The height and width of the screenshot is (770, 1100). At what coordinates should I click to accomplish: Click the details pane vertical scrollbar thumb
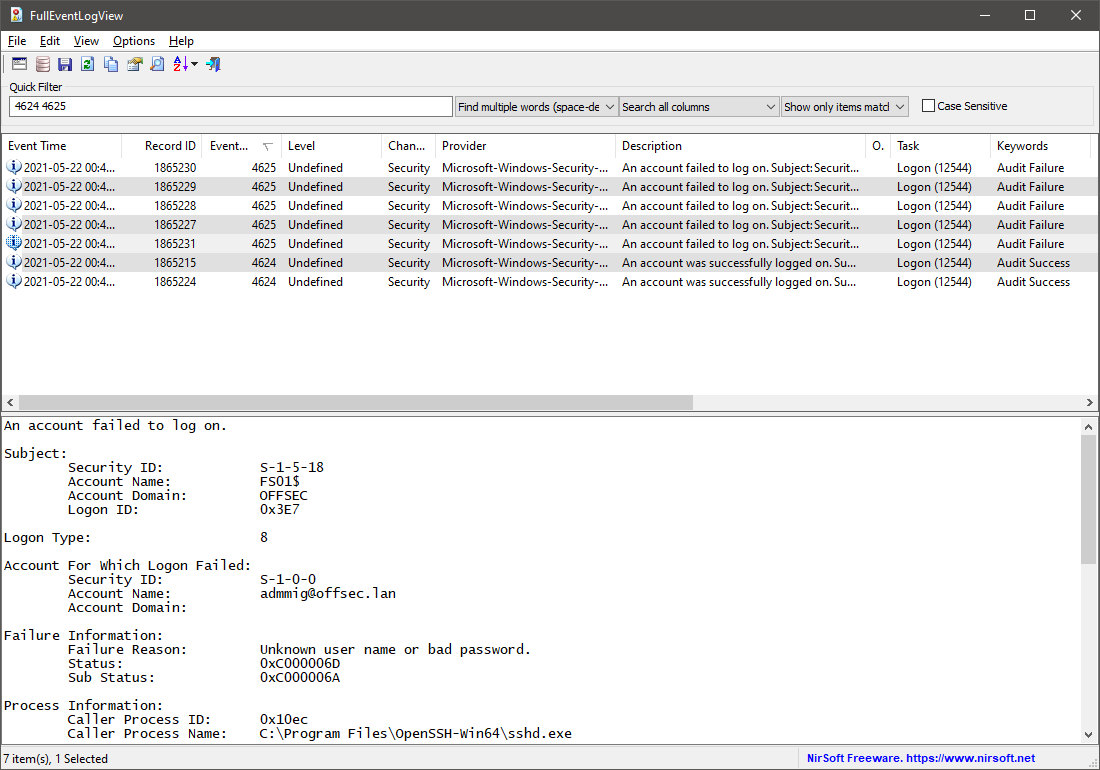tap(1088, 499)
